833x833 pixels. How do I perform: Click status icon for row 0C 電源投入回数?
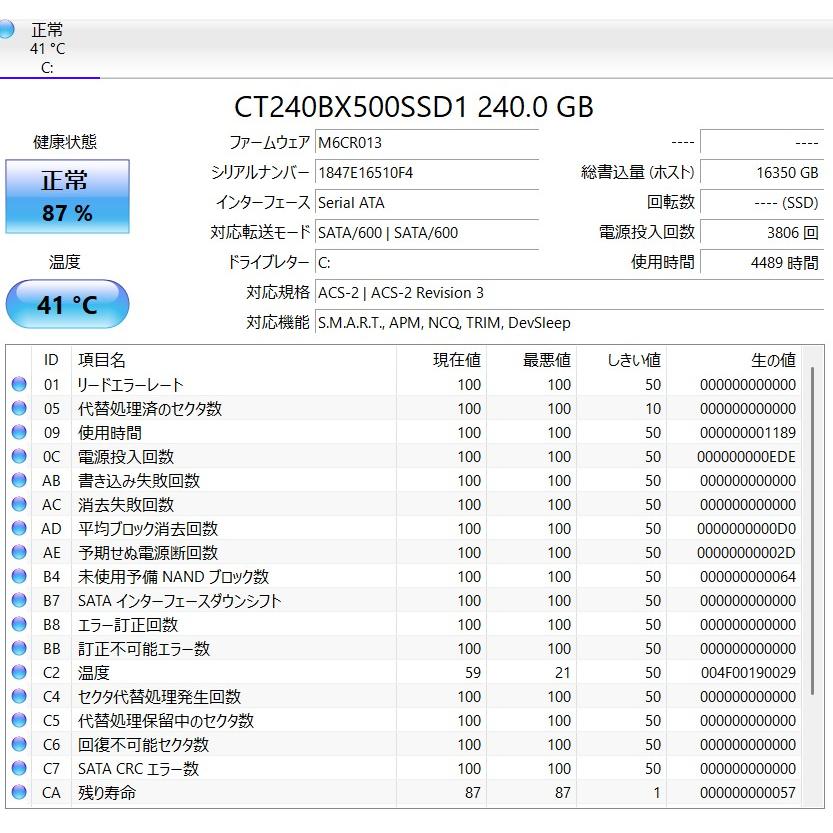pyautogui.click(x=19, y=456)
